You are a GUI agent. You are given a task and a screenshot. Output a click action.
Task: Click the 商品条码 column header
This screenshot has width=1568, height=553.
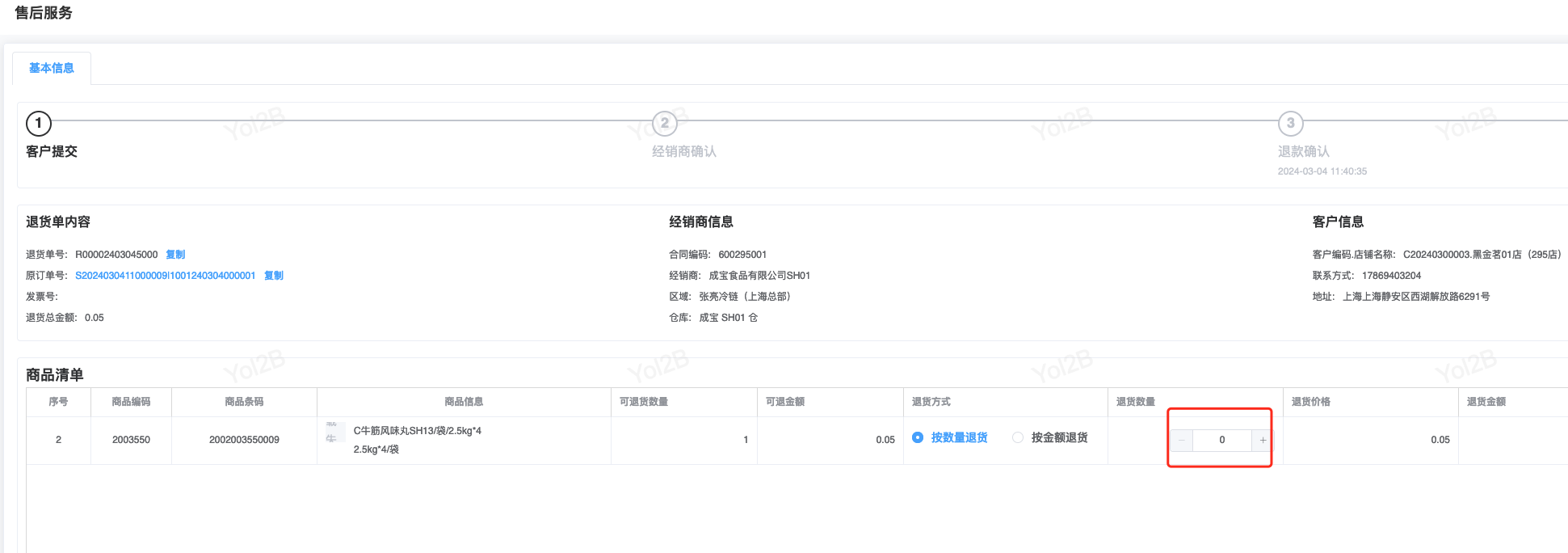[x=244, y=402]
